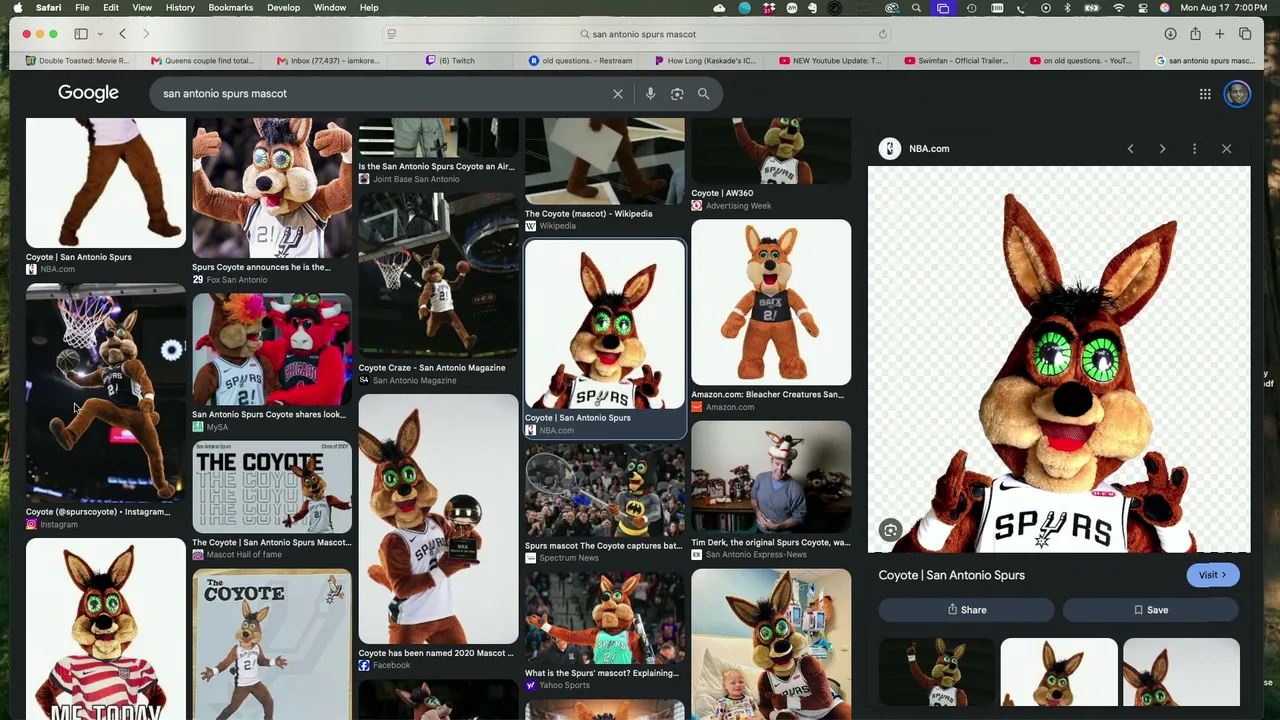1280x720 pixels.
Task: Toggle the Safari sidebar button
Action: [81, 34]
